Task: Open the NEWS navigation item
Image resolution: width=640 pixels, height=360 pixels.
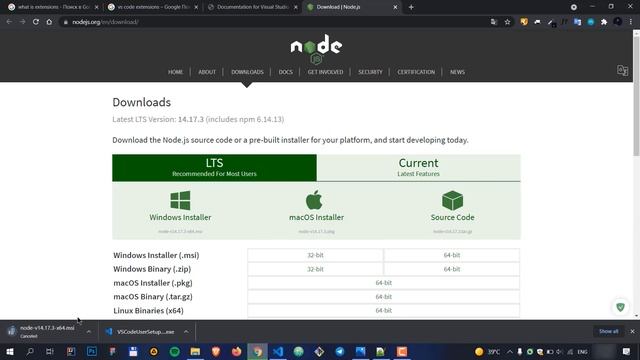Action: click(457, 72)
